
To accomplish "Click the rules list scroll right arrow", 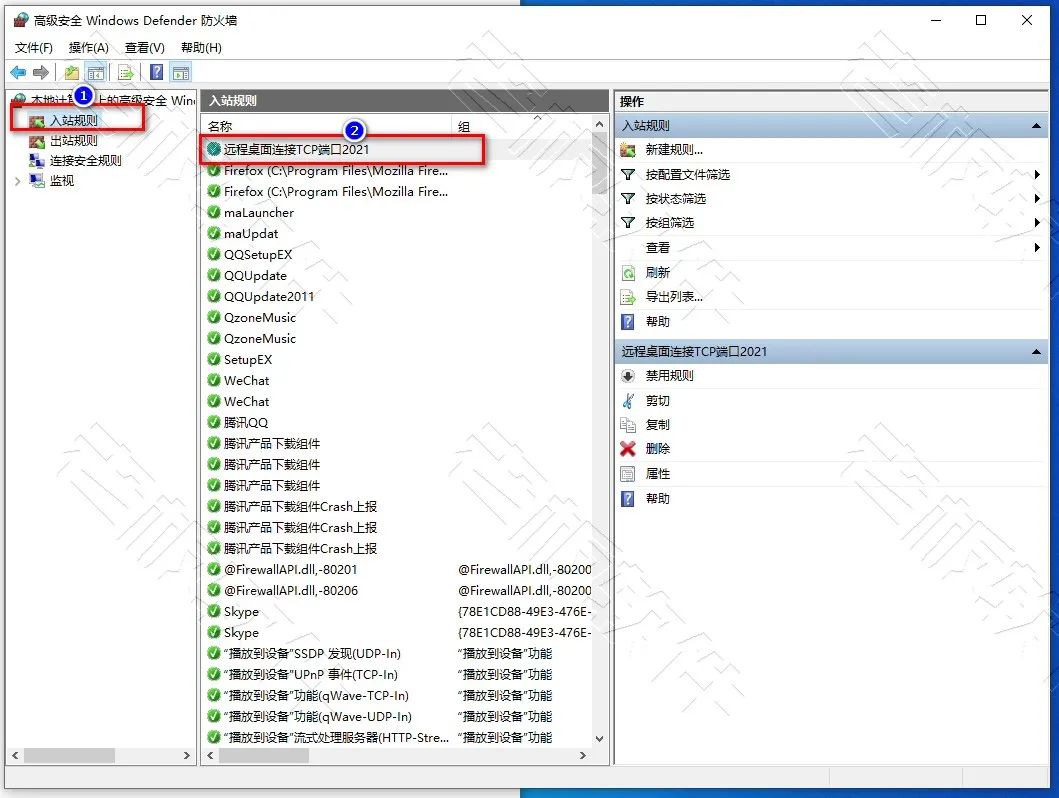I will tap(583, 755).
